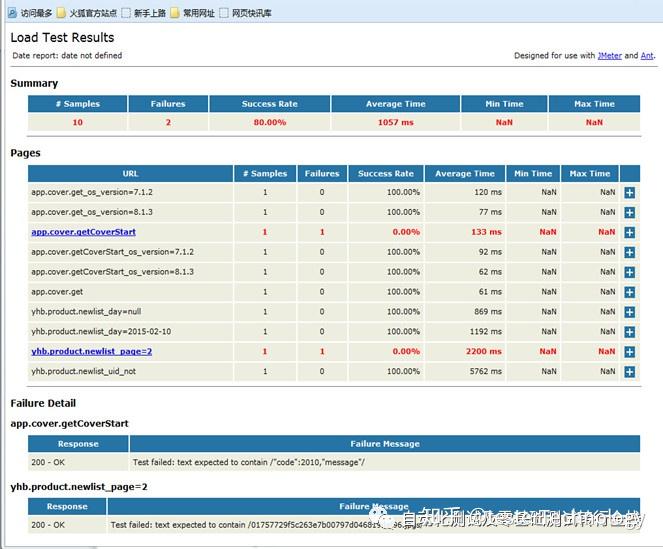Screen dimensions: 663x549
Task: Follow the Ant link
Action: click(x=647, y=55)
